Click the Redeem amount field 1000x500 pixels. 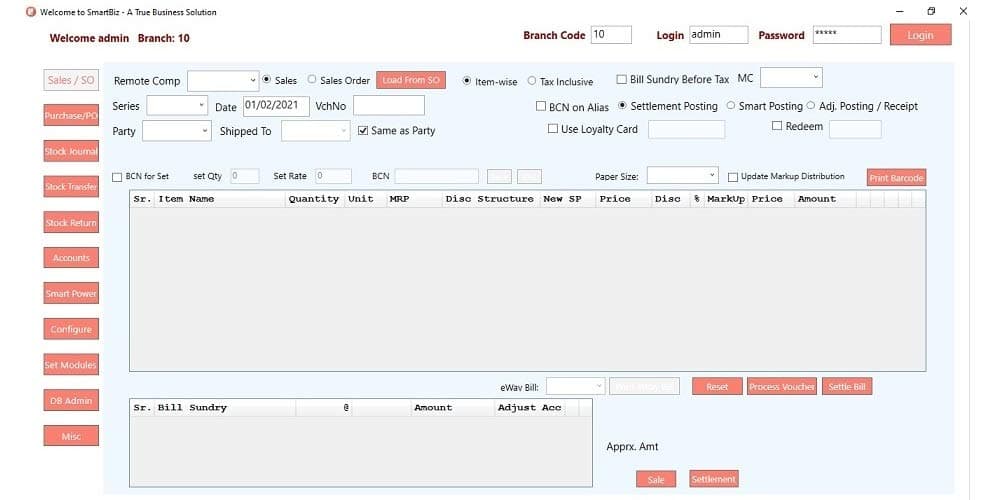855,129
